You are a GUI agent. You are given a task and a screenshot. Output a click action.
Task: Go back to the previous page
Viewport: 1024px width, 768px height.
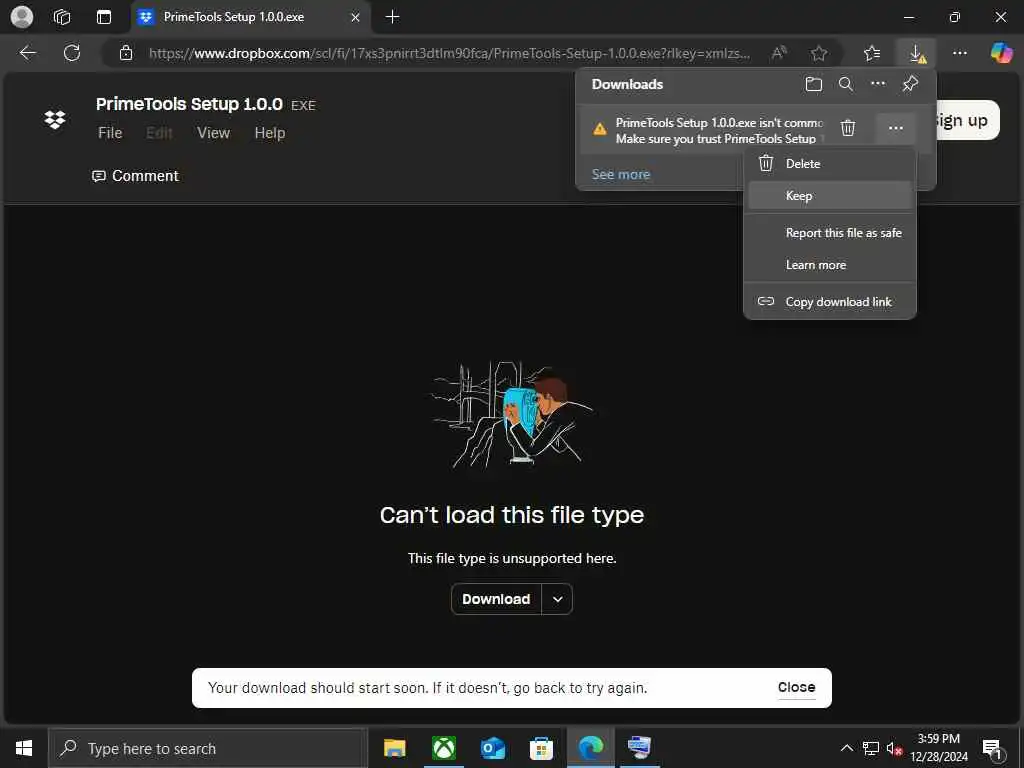27,53
